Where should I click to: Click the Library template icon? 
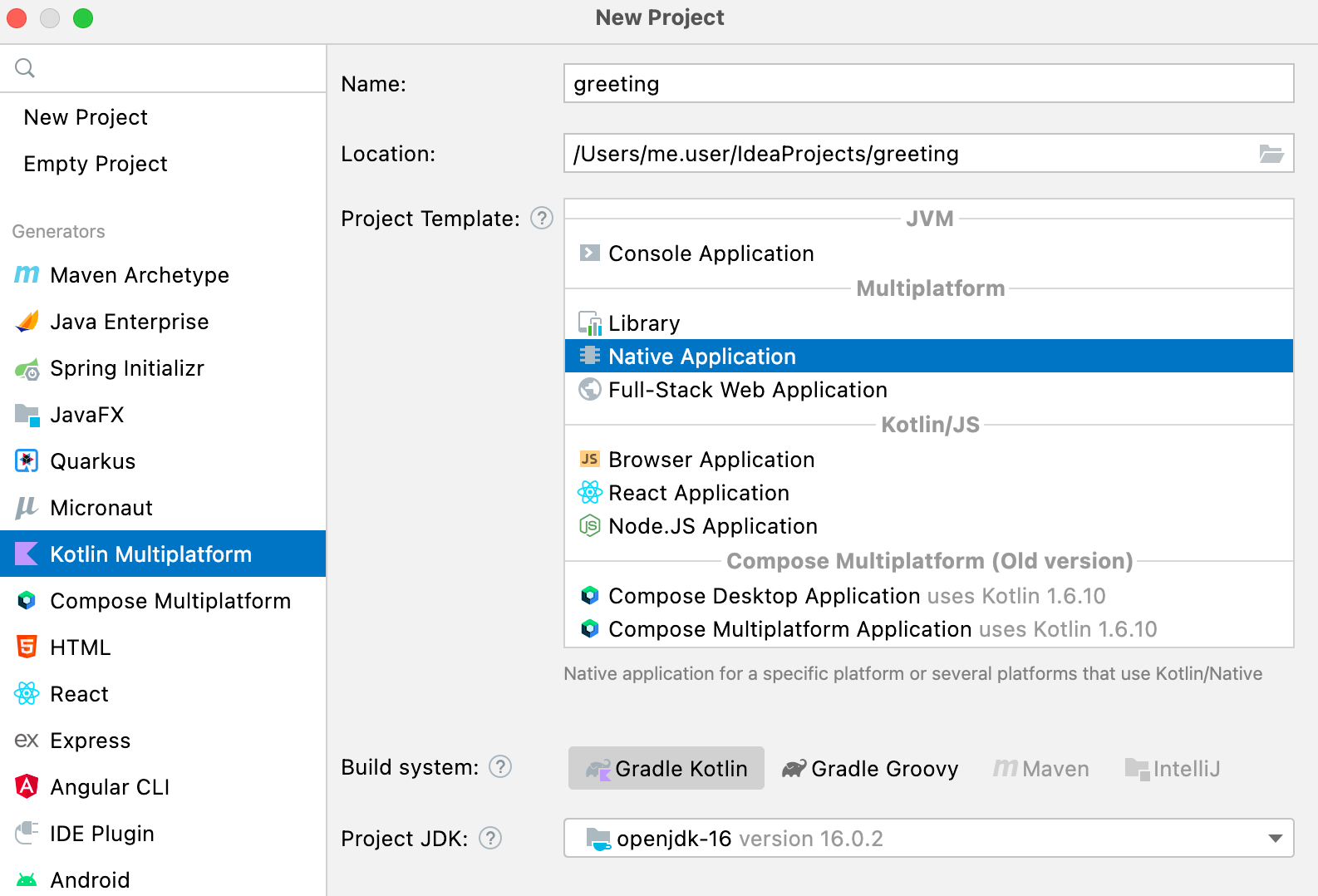590,322
